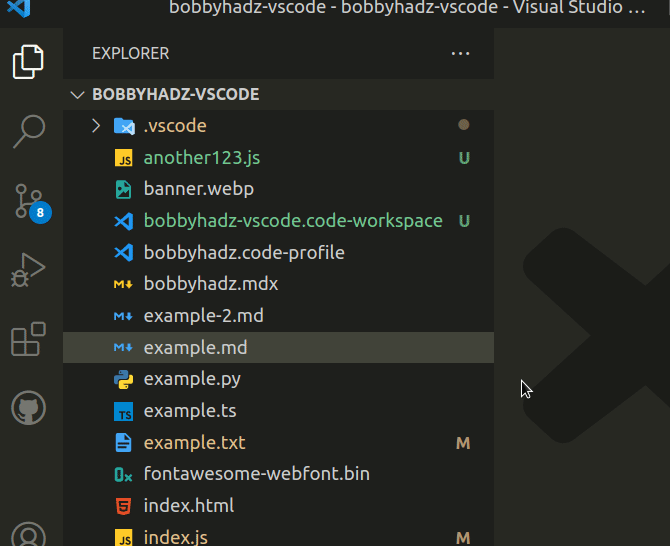
Task: Select index.html in the explorer
Action: pyautogui.click(x=188, y=506)
